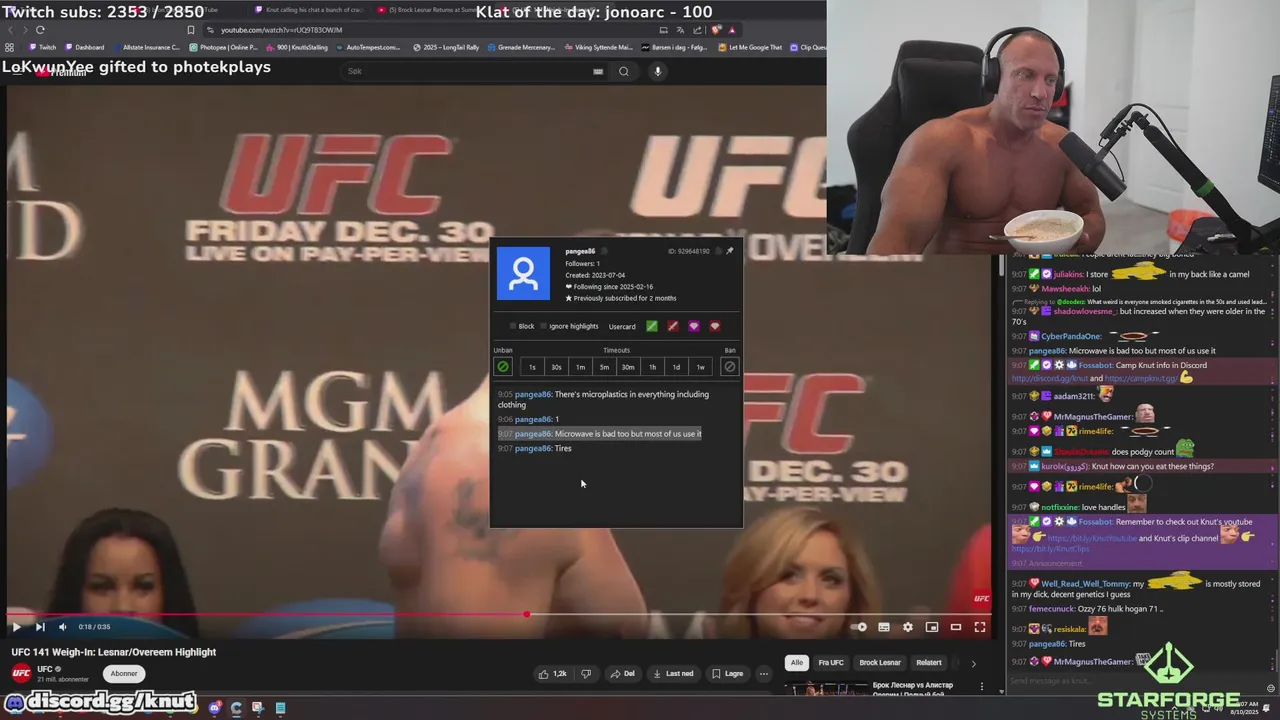1280x720 pixels.
Task: Unban pangea86 with green icon
Action: pos(503,367)
